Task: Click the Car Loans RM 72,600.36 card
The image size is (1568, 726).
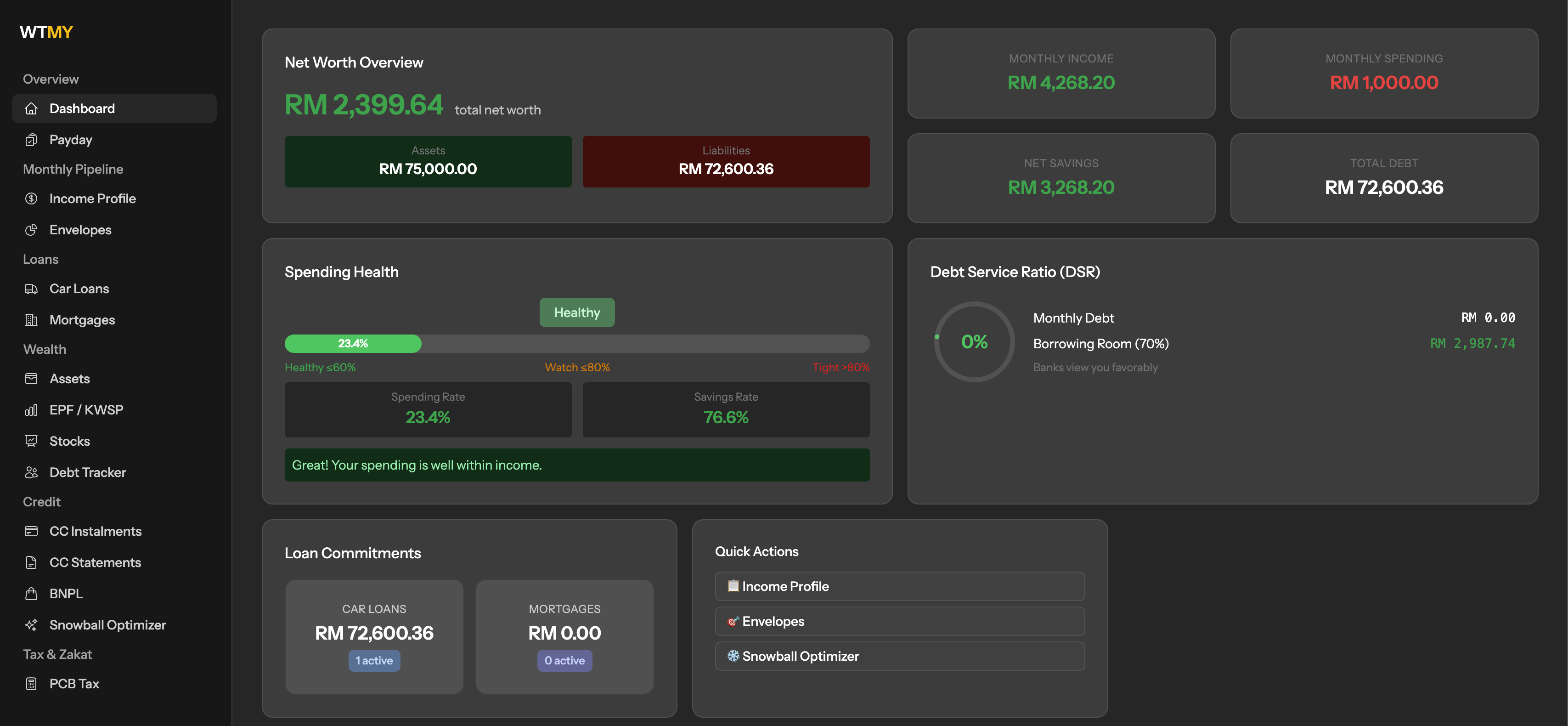Action: [374, 636]
